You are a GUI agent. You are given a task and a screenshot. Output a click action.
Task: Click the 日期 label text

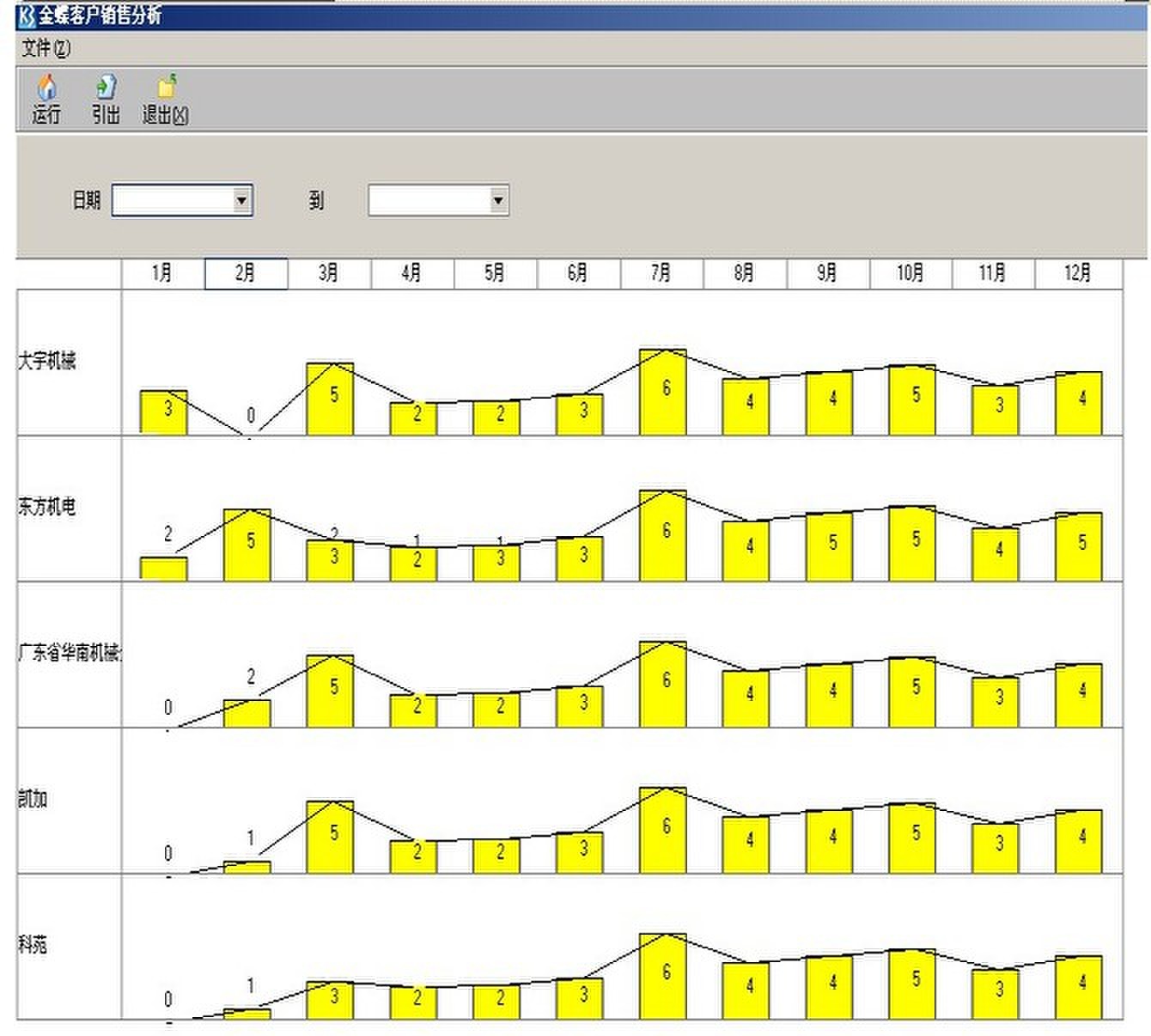pos(87,200)
